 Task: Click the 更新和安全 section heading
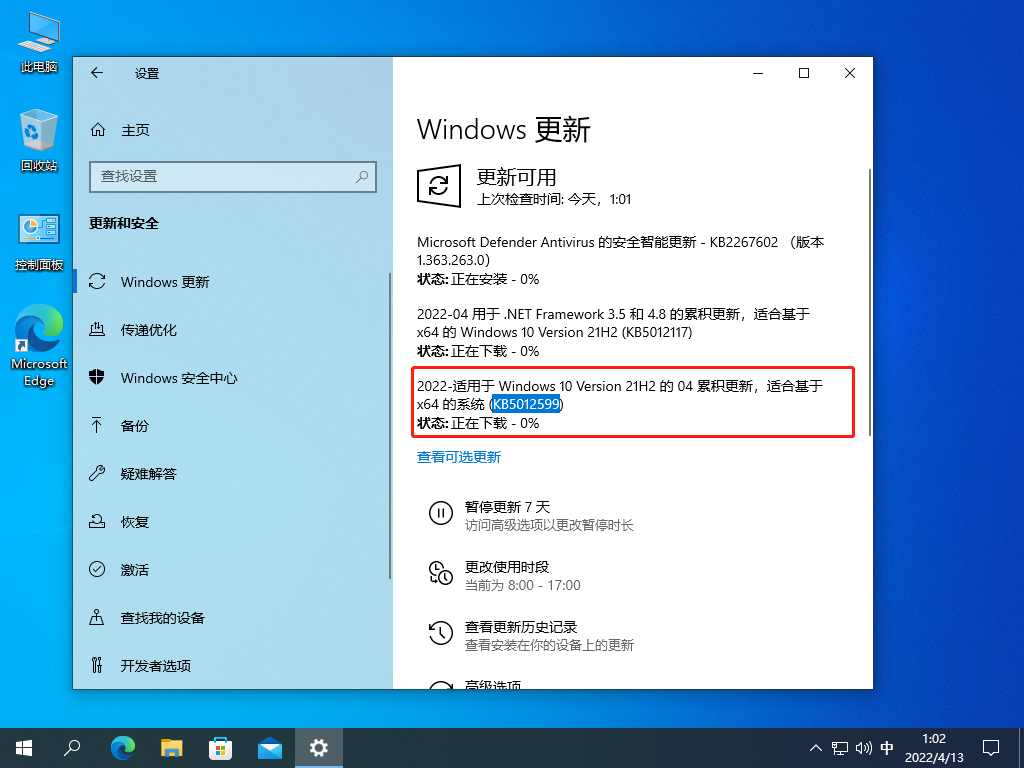tap(124, 223)
